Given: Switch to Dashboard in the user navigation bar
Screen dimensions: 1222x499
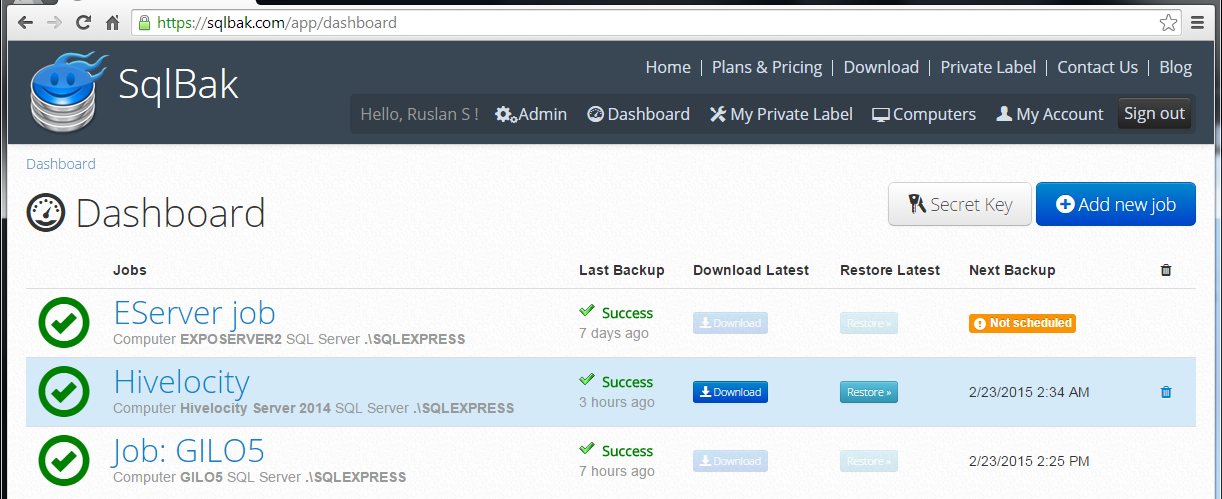Looking at the screenshot, I should click(638, 114).
